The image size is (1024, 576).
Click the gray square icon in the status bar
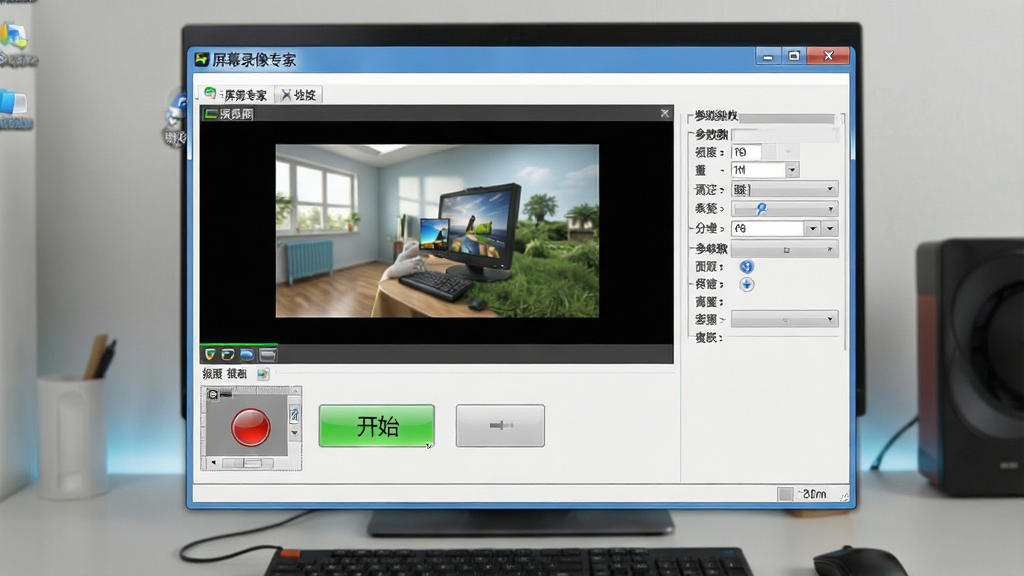coord(786,494)
